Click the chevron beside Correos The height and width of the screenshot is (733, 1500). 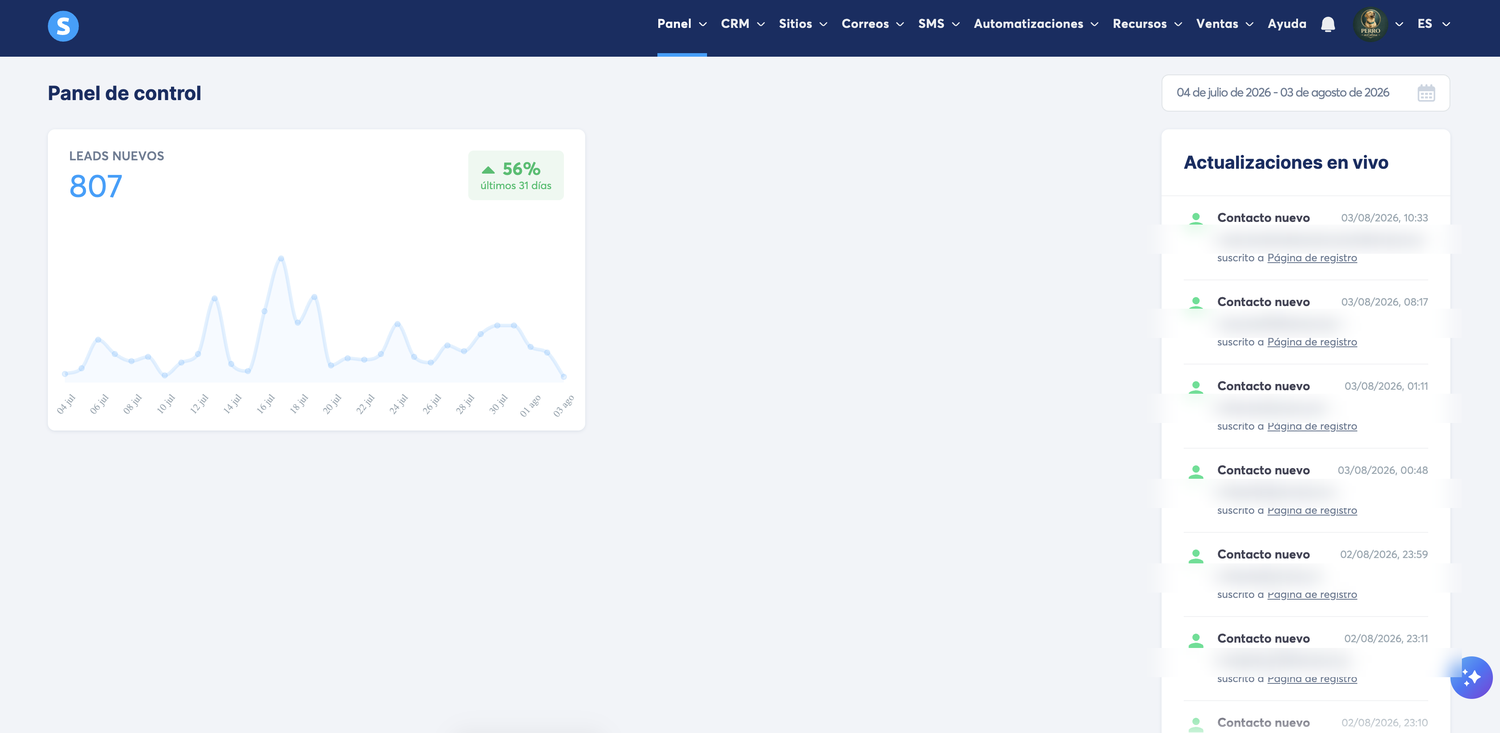point(900,25)
